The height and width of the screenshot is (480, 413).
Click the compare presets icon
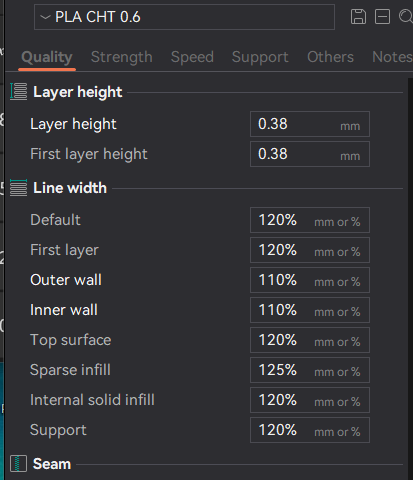tap(382, 17)
